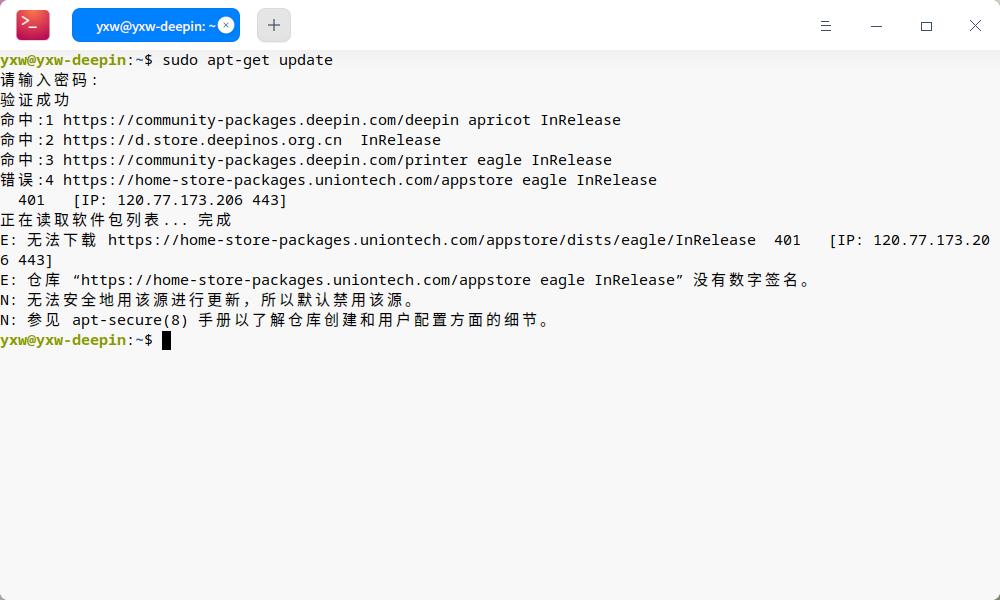Image resolution: width=1000 pixels, height=600 pixels.
Task: Click the 验证成功 output line
Action: point(35,100)
